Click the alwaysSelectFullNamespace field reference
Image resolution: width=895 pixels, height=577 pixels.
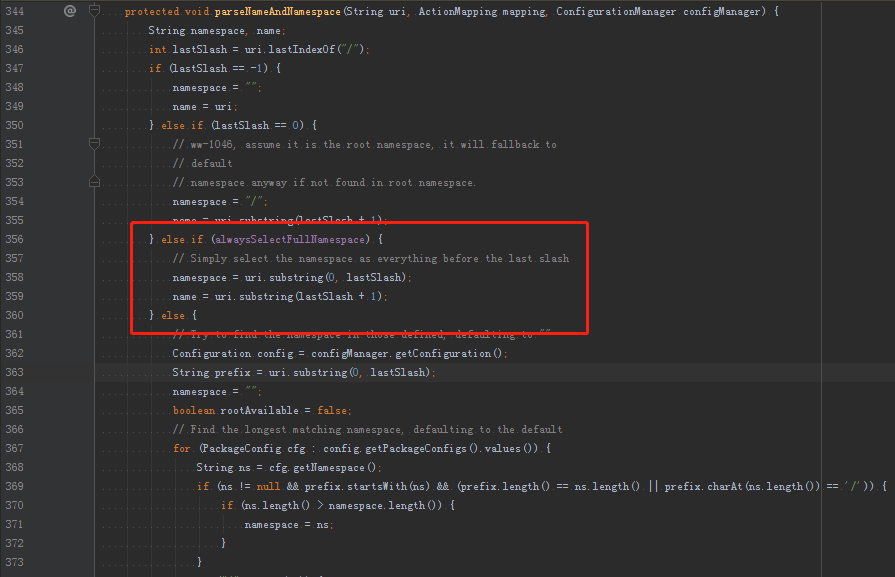289,240
